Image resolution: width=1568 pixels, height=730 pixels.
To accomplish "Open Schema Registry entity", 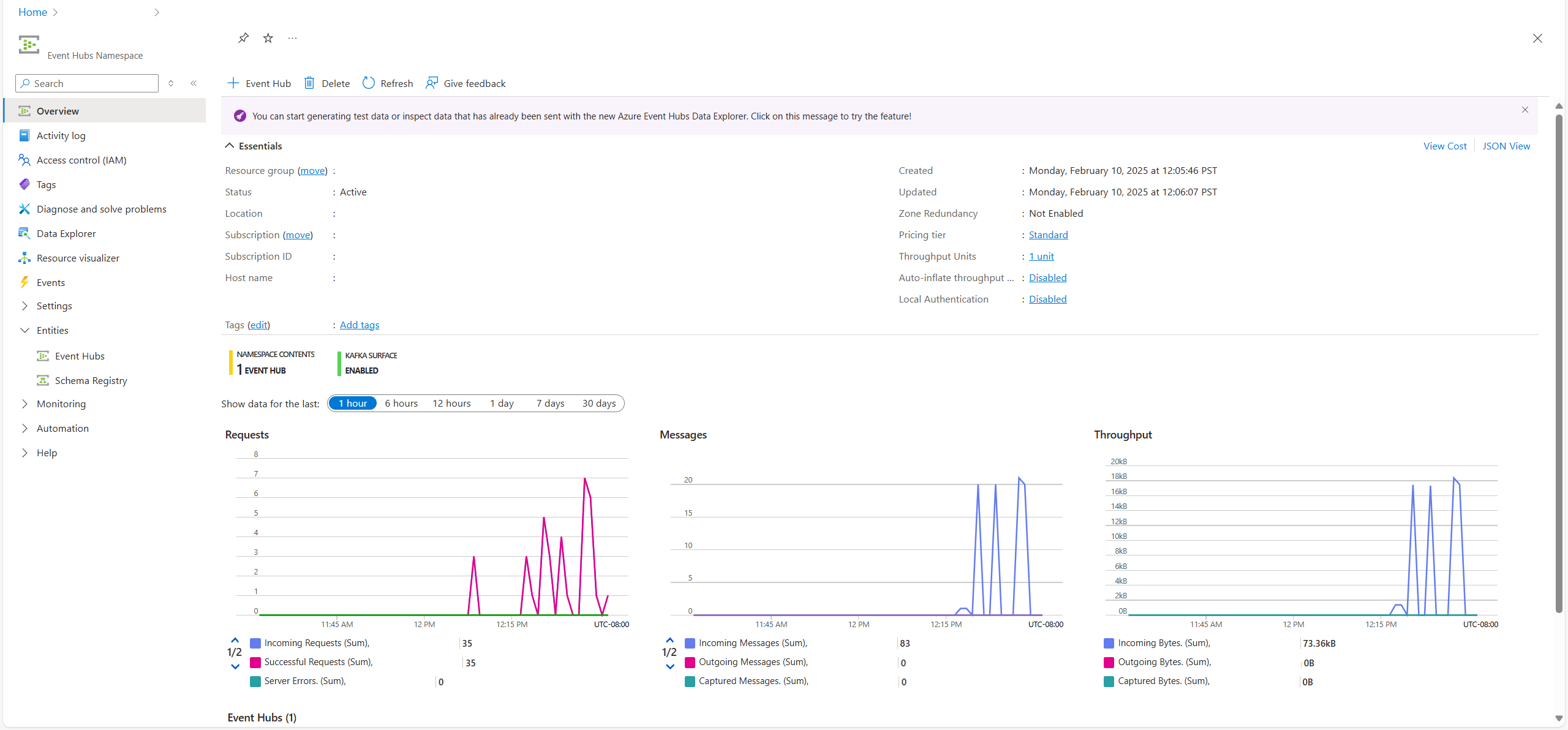I will pos(91,380).
